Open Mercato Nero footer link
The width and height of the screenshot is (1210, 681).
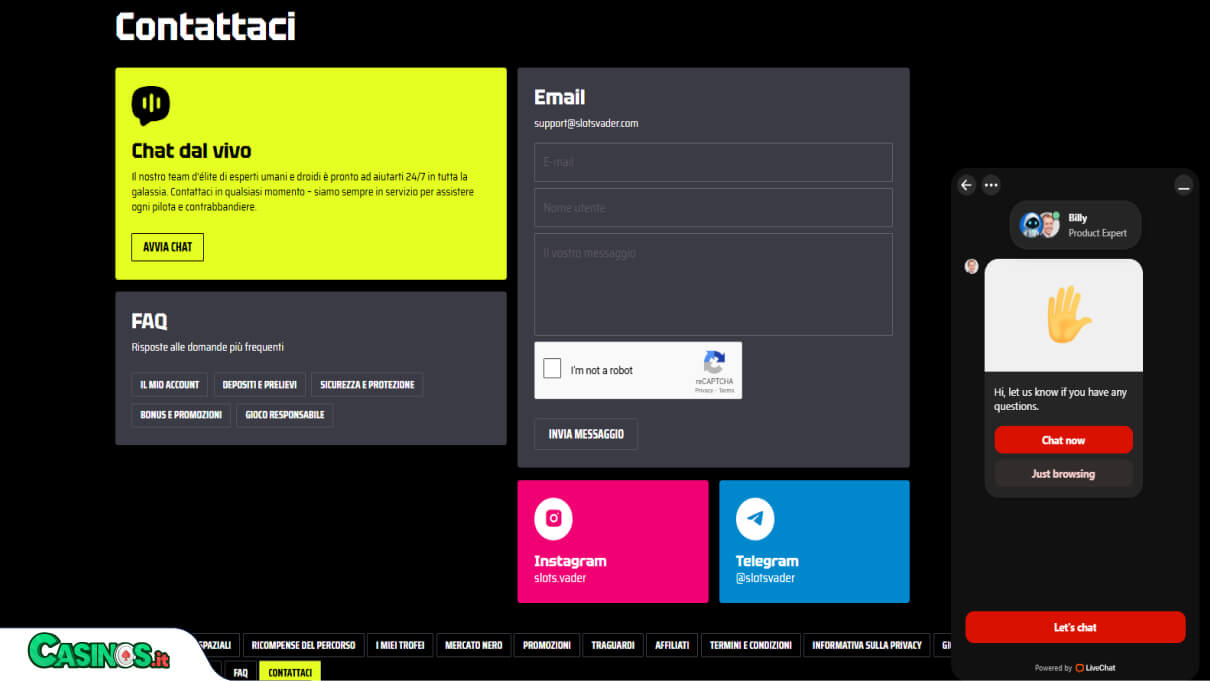pos(474,645)
